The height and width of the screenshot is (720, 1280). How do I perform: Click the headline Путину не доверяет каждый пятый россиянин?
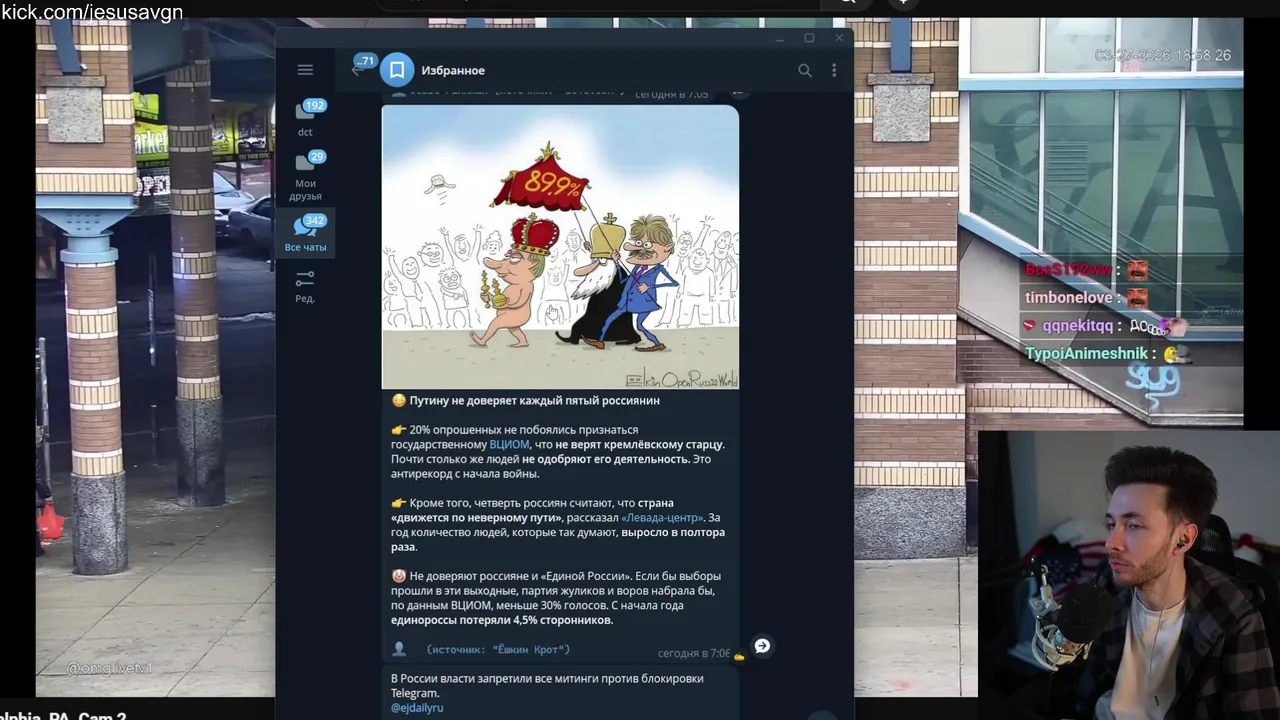(534, 400)
